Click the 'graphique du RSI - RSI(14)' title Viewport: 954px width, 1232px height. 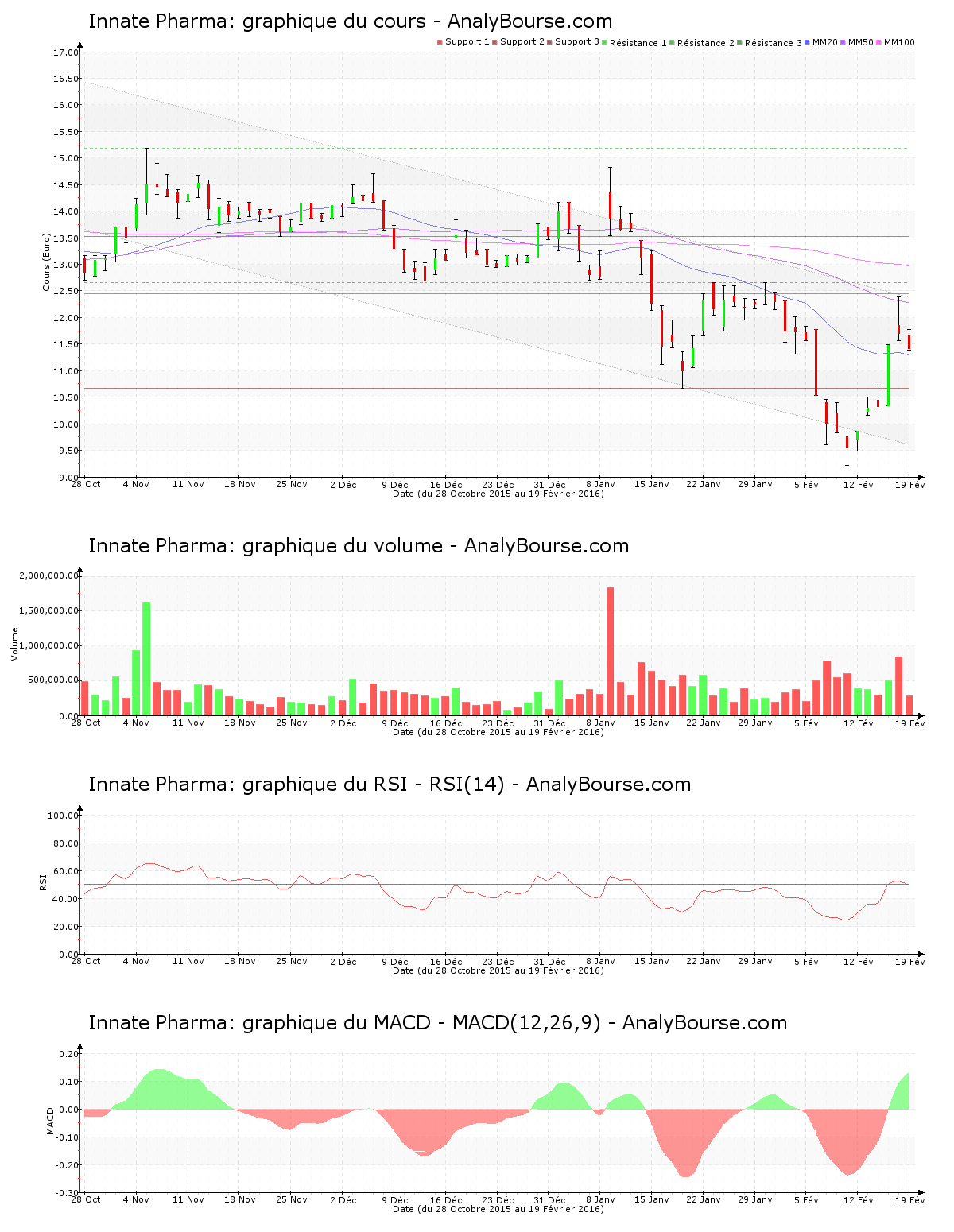pos(390,785)
